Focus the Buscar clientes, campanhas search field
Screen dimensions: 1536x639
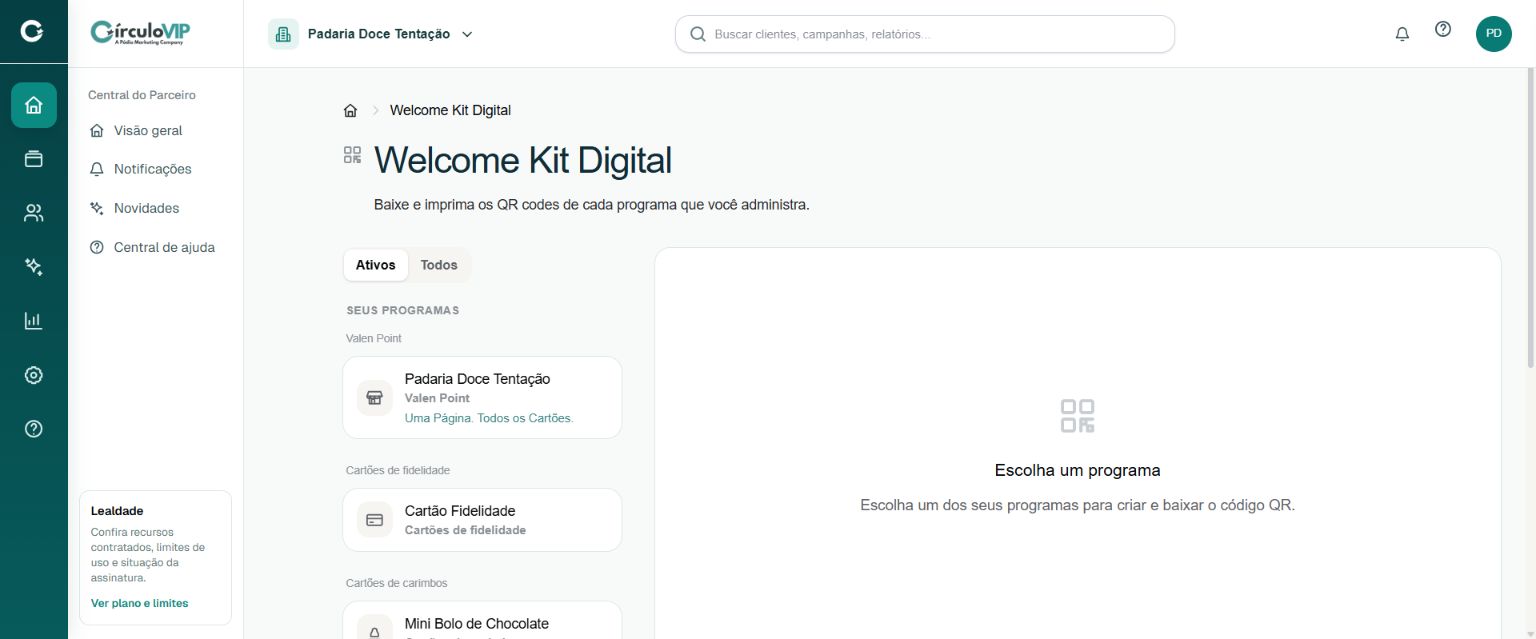point(925,34)
